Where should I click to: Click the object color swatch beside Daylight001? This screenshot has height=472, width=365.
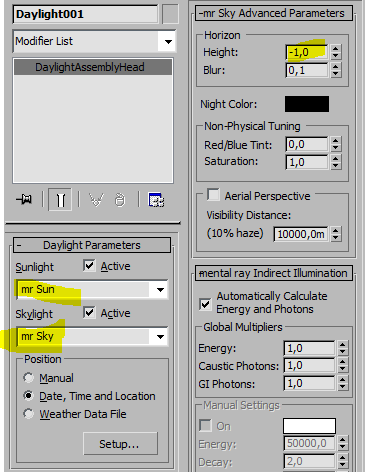pyautogui.click(x=170, y=14)
